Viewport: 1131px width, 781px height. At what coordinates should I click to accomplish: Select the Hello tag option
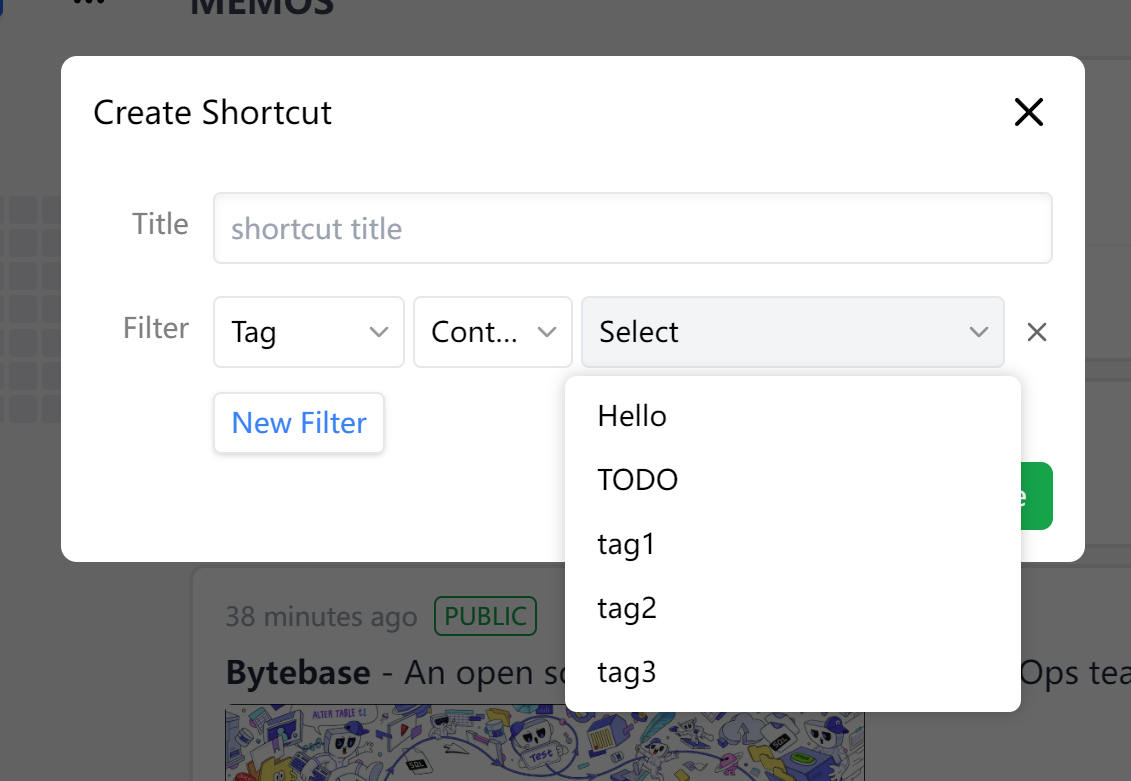(631, 415)
